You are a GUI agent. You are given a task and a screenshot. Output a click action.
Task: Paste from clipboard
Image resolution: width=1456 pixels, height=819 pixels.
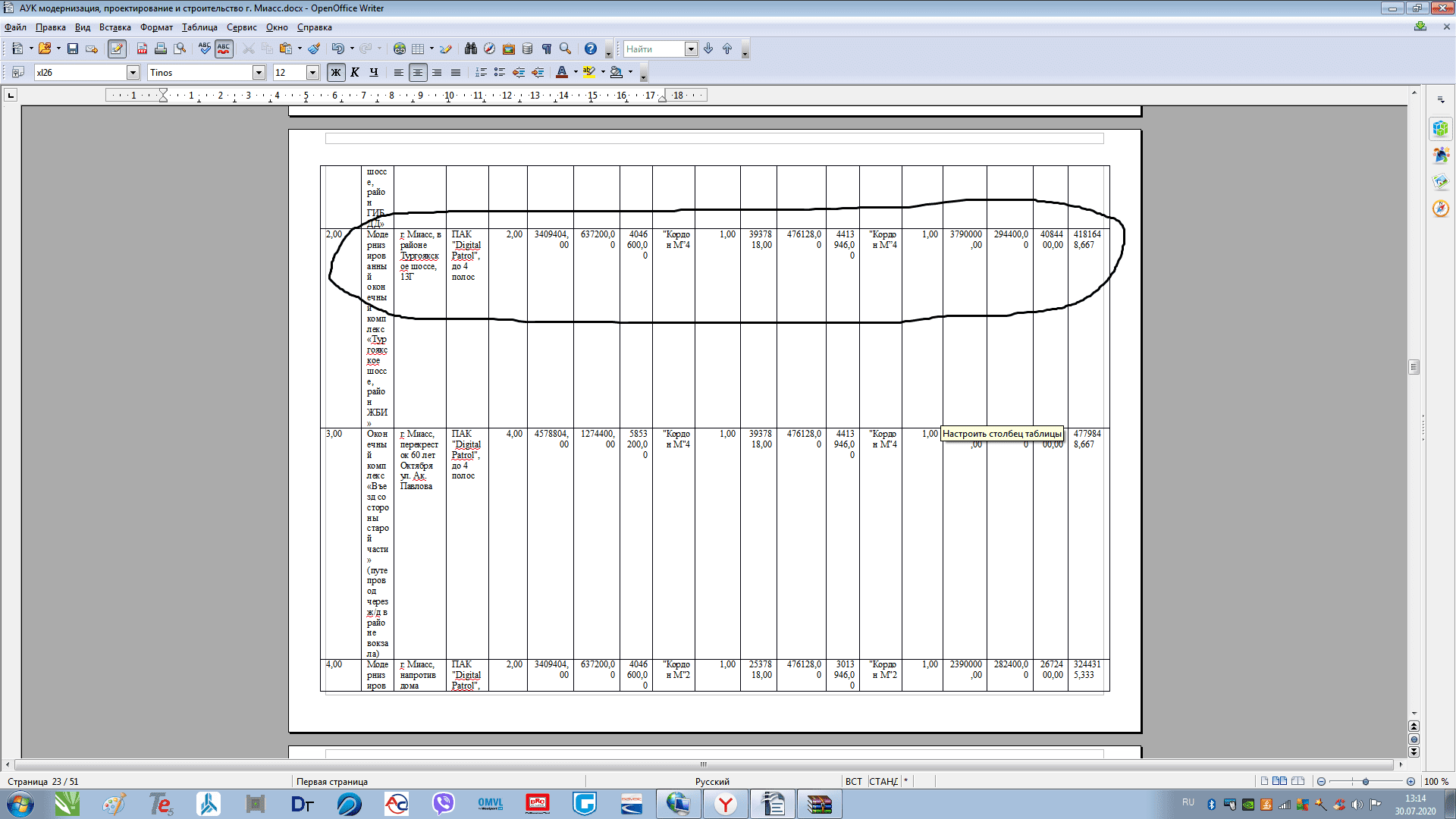286,49
